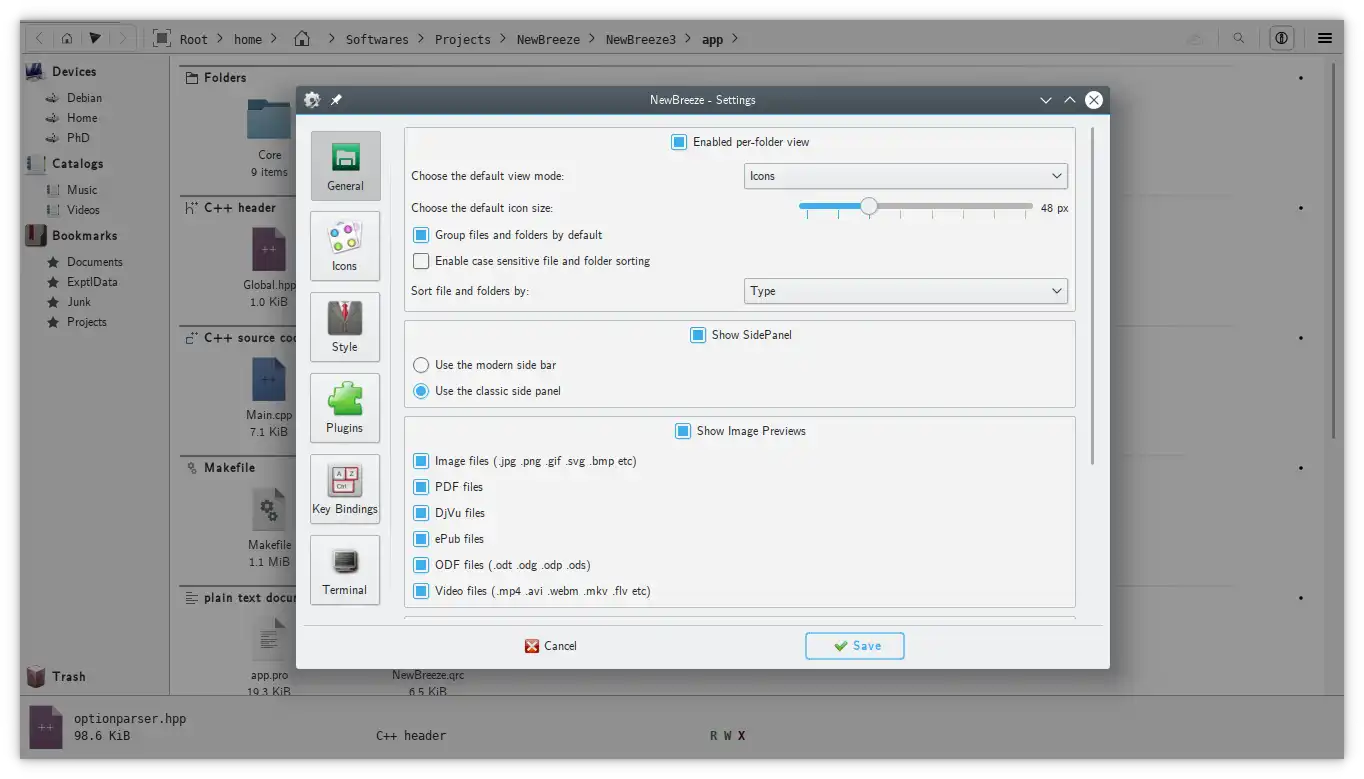
Task: Select the Makefile gear file icon
Action: (x=269, y=510)
